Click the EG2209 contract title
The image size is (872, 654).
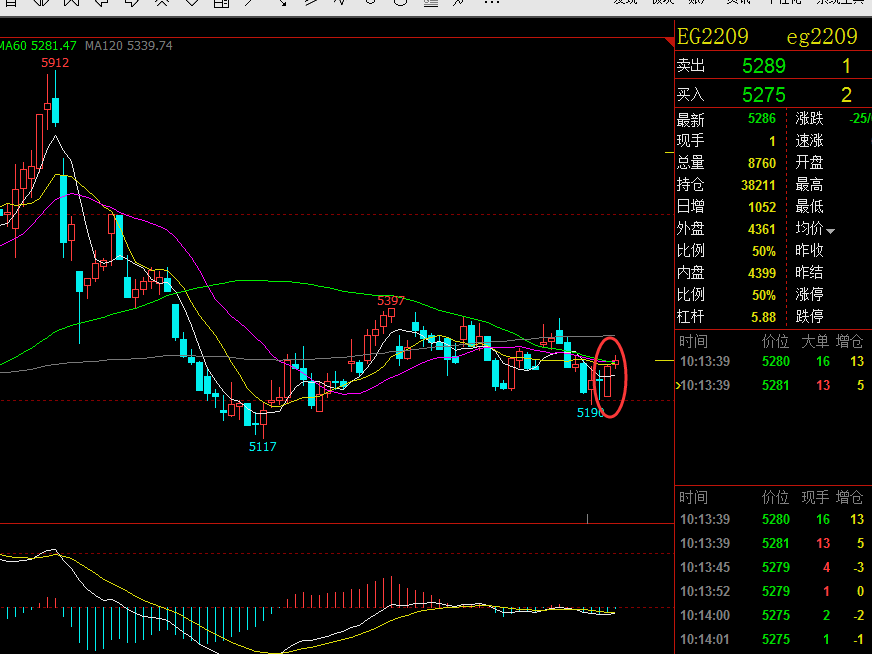(712, 37)
